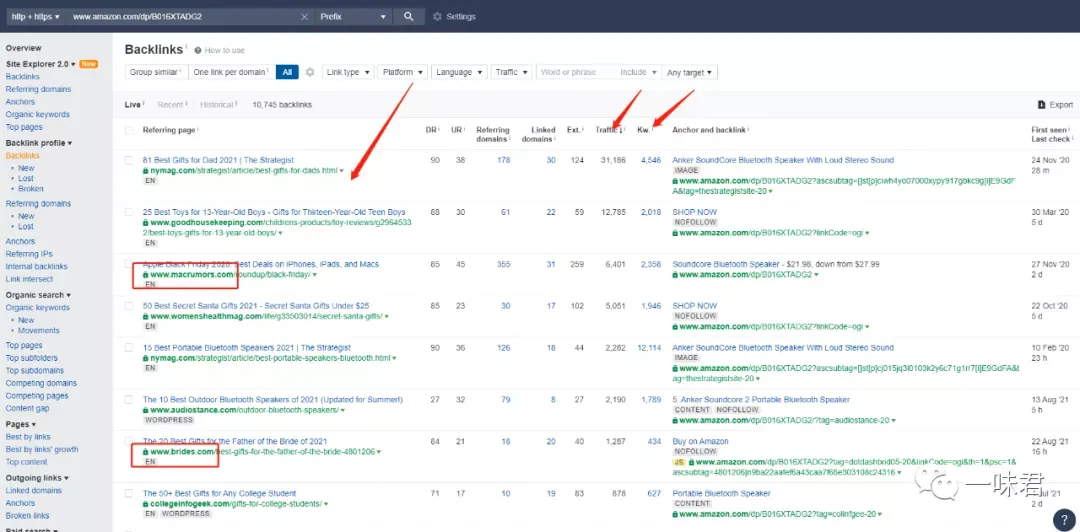1080x532 pixels.
Task: Open Top pages under Organic search
Action: (24, 346)
